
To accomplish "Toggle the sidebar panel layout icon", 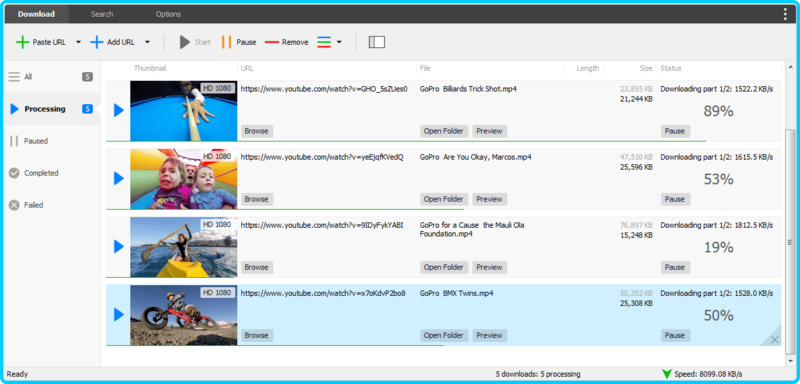I will tap(377, 42).
